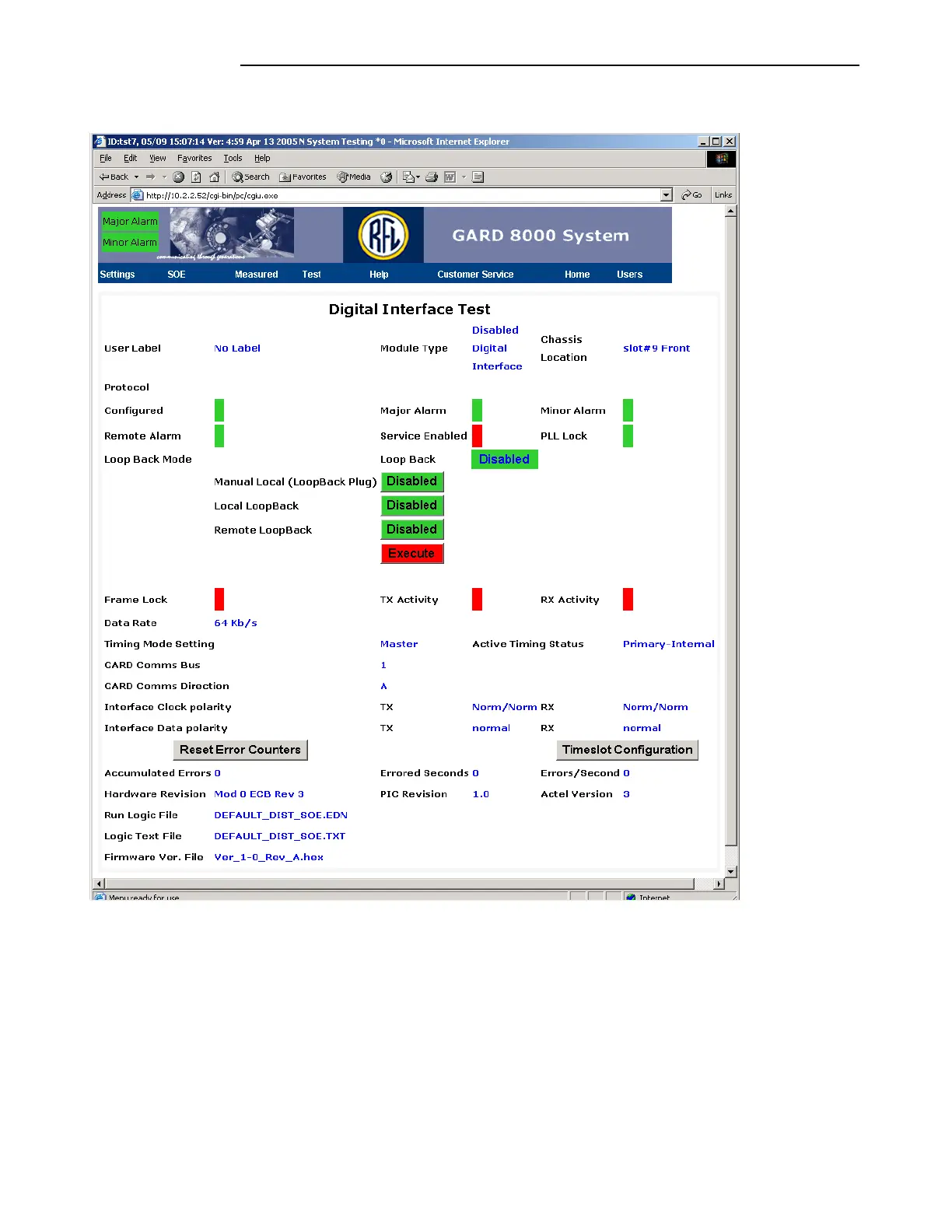The image size is (952, 1232).
Task: Open the Favorites menu
Action: click(194, 158)
